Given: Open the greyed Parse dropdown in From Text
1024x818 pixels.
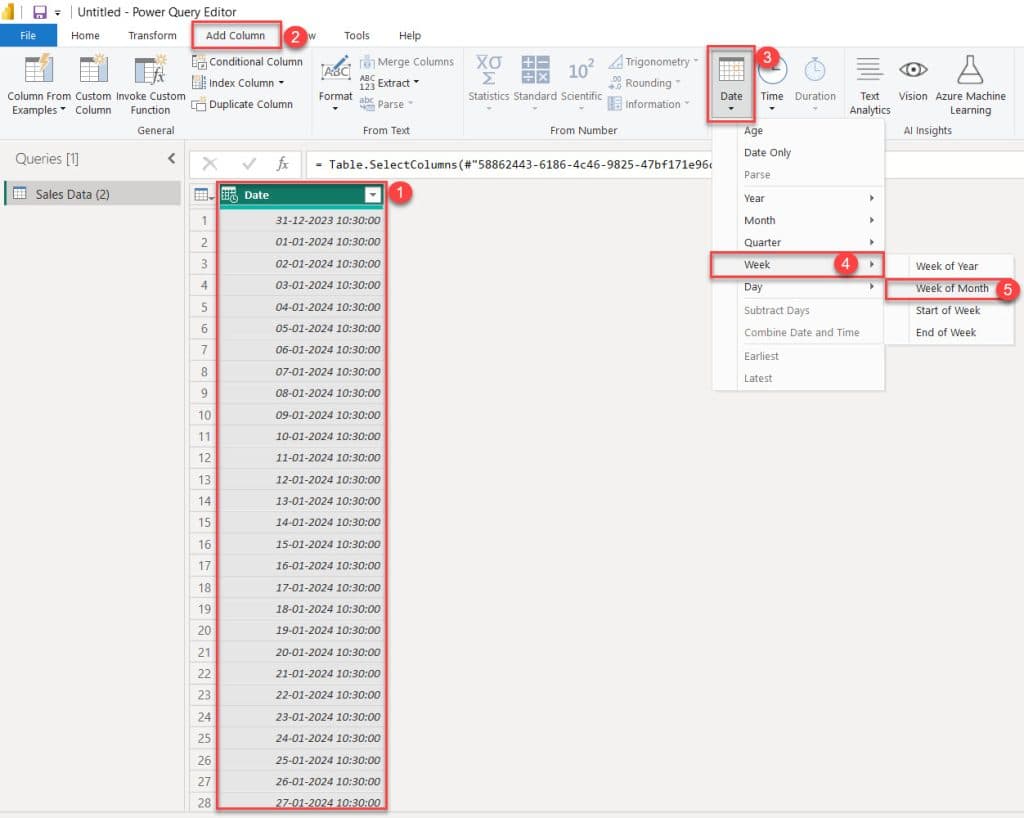Looking at the screenshot, I should 387,104.
